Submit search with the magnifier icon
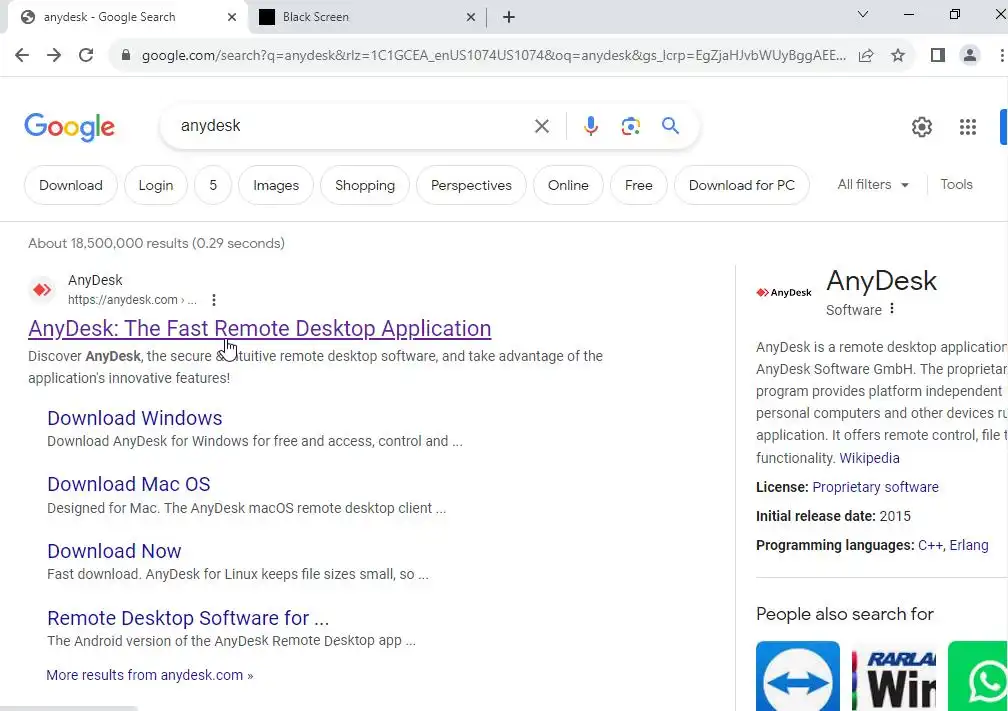 pos(670,126)
